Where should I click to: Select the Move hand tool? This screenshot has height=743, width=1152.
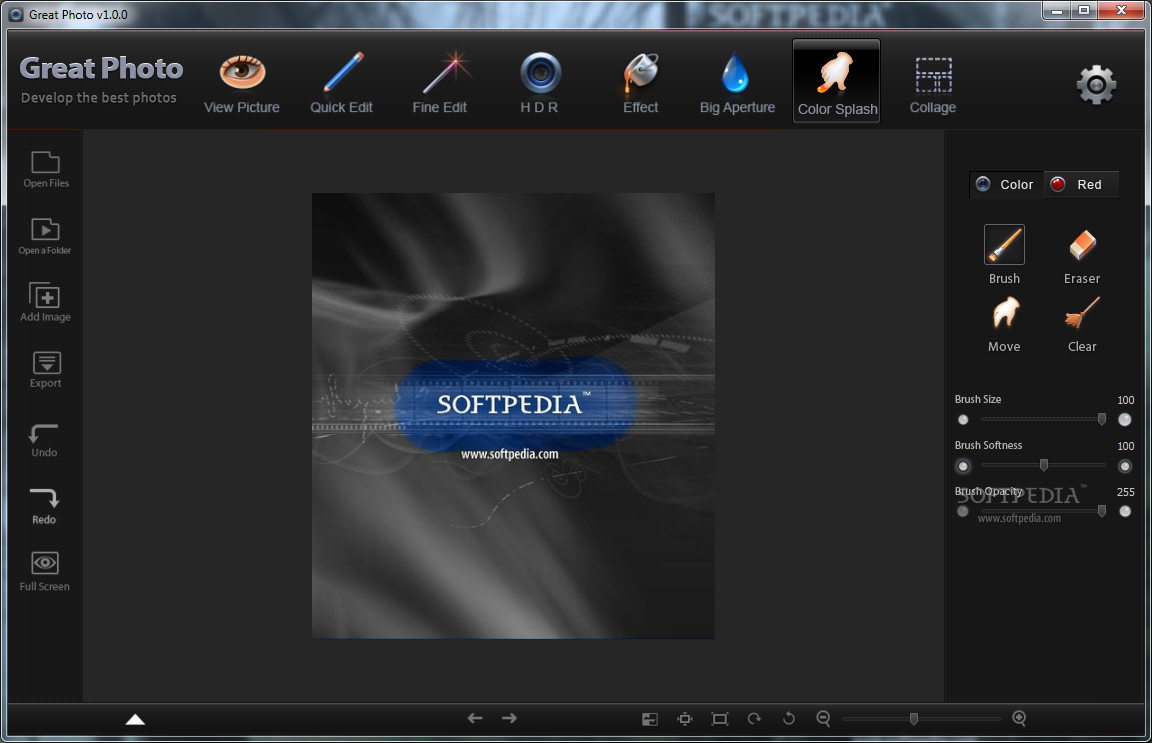point(1004,324)
